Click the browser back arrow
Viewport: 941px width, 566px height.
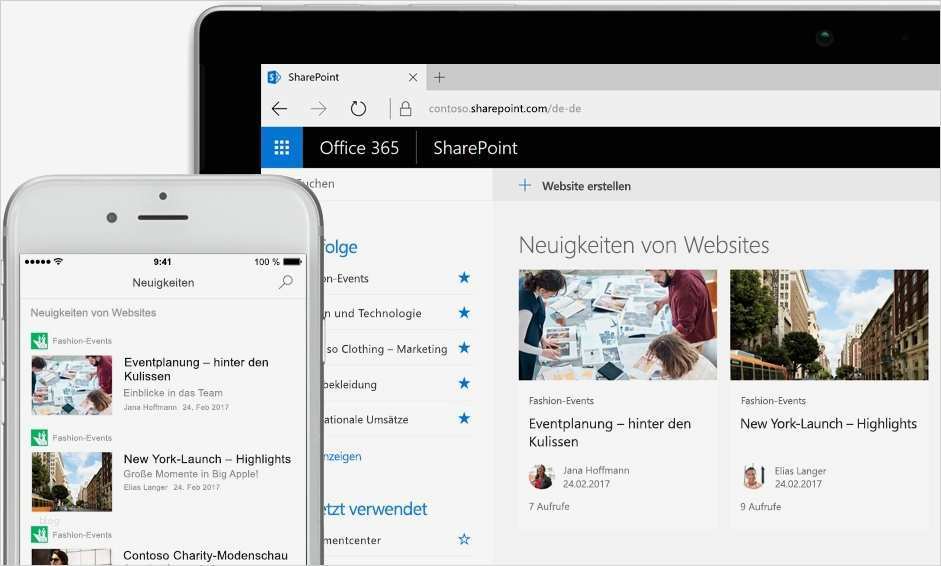click(x=280, y=109)
